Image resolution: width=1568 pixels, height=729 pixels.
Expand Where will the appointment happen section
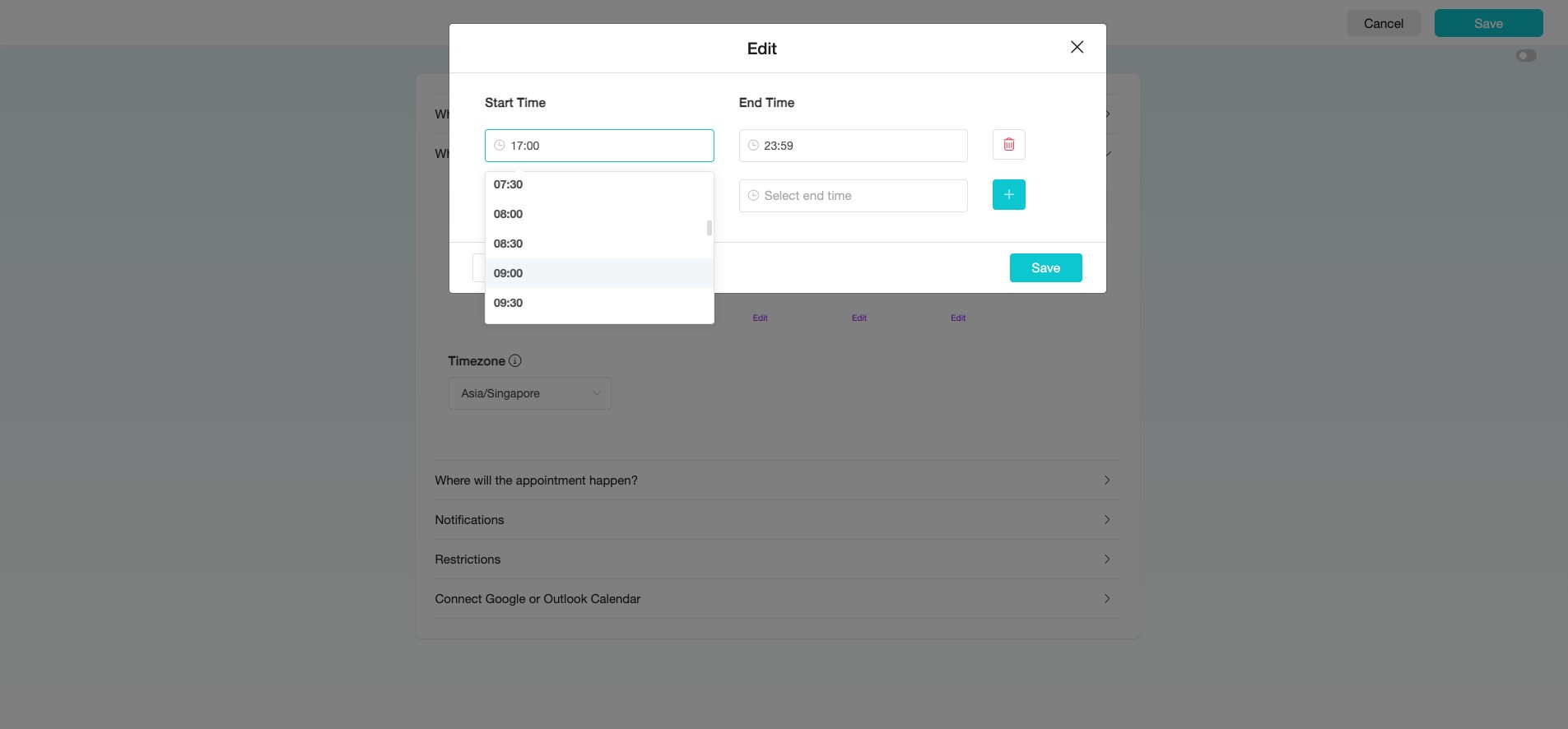(x=776, y=481)
